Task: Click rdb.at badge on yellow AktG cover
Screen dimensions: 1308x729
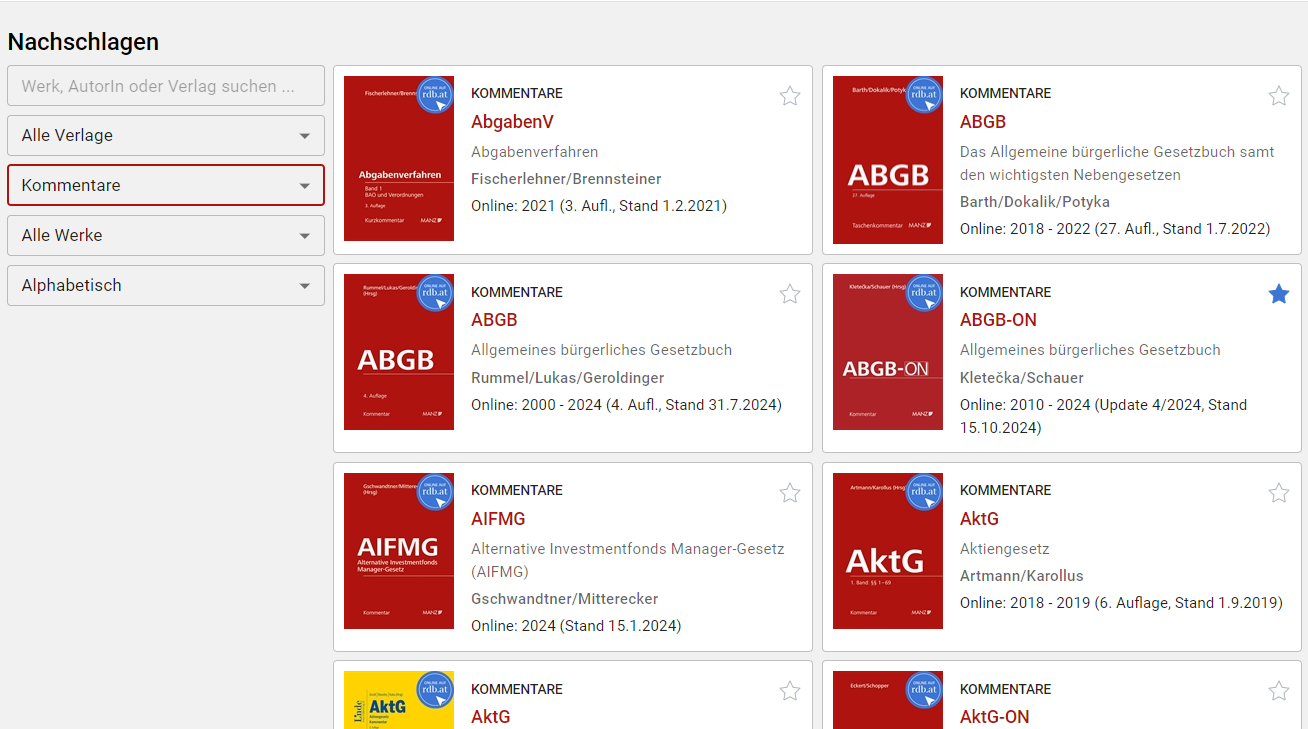Action: tap(435, 689)
